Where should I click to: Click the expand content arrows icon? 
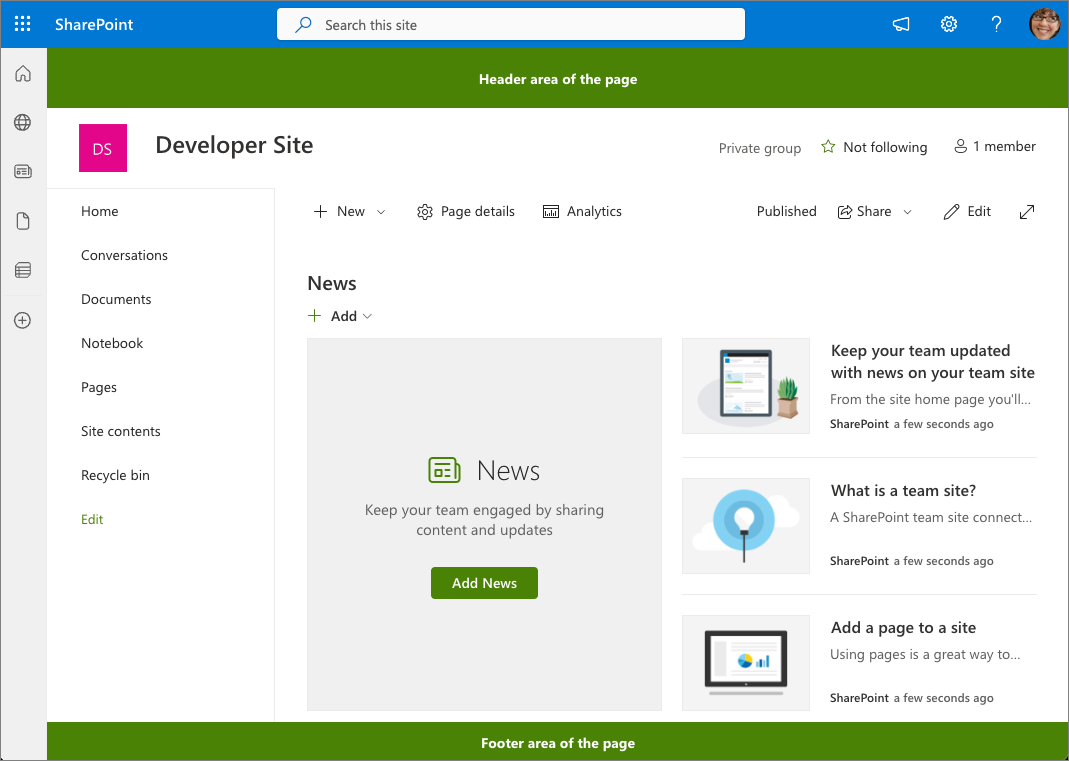coord(1027,211)
